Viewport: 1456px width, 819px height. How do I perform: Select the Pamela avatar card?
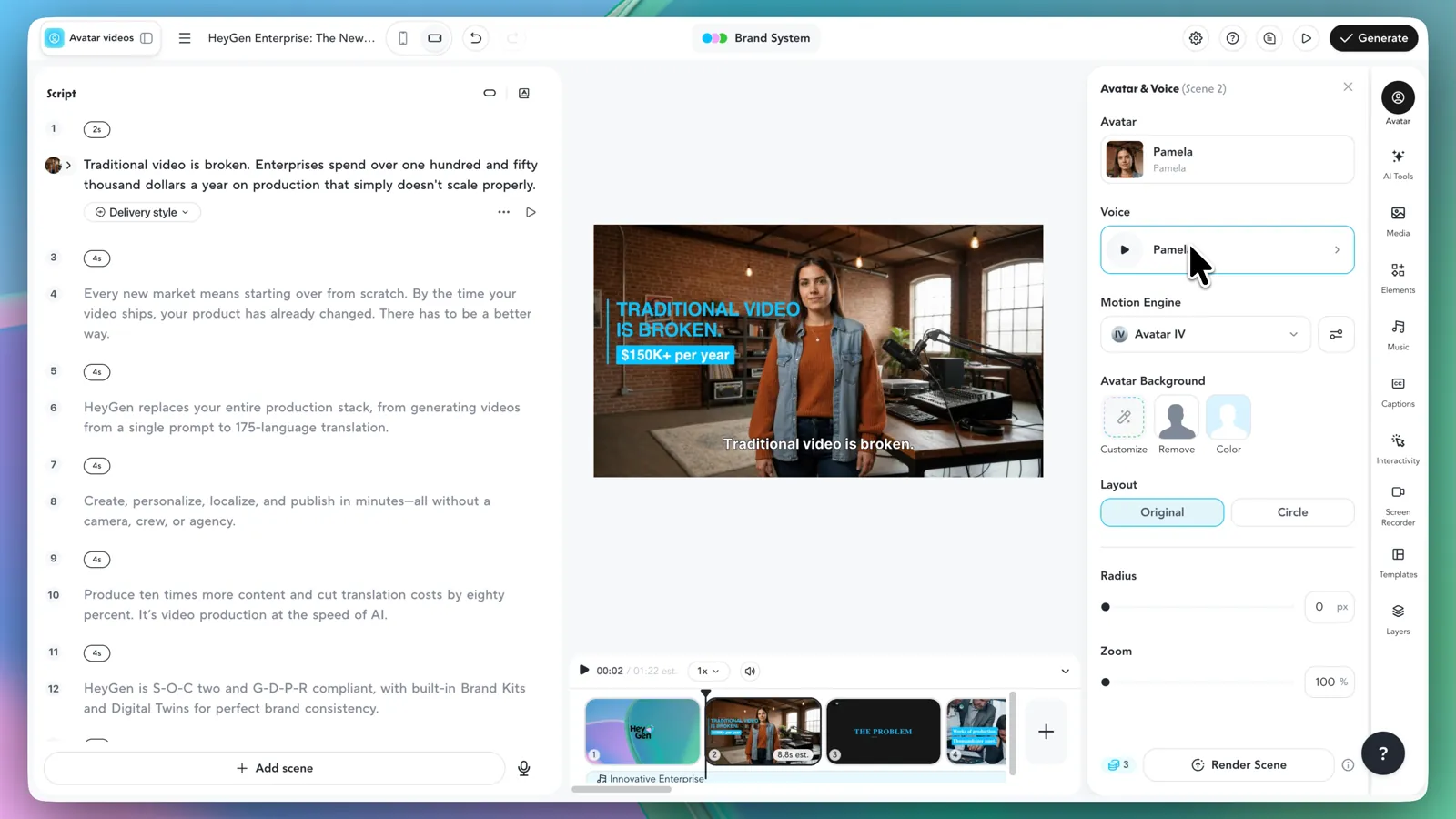[x=1227, y=159]
